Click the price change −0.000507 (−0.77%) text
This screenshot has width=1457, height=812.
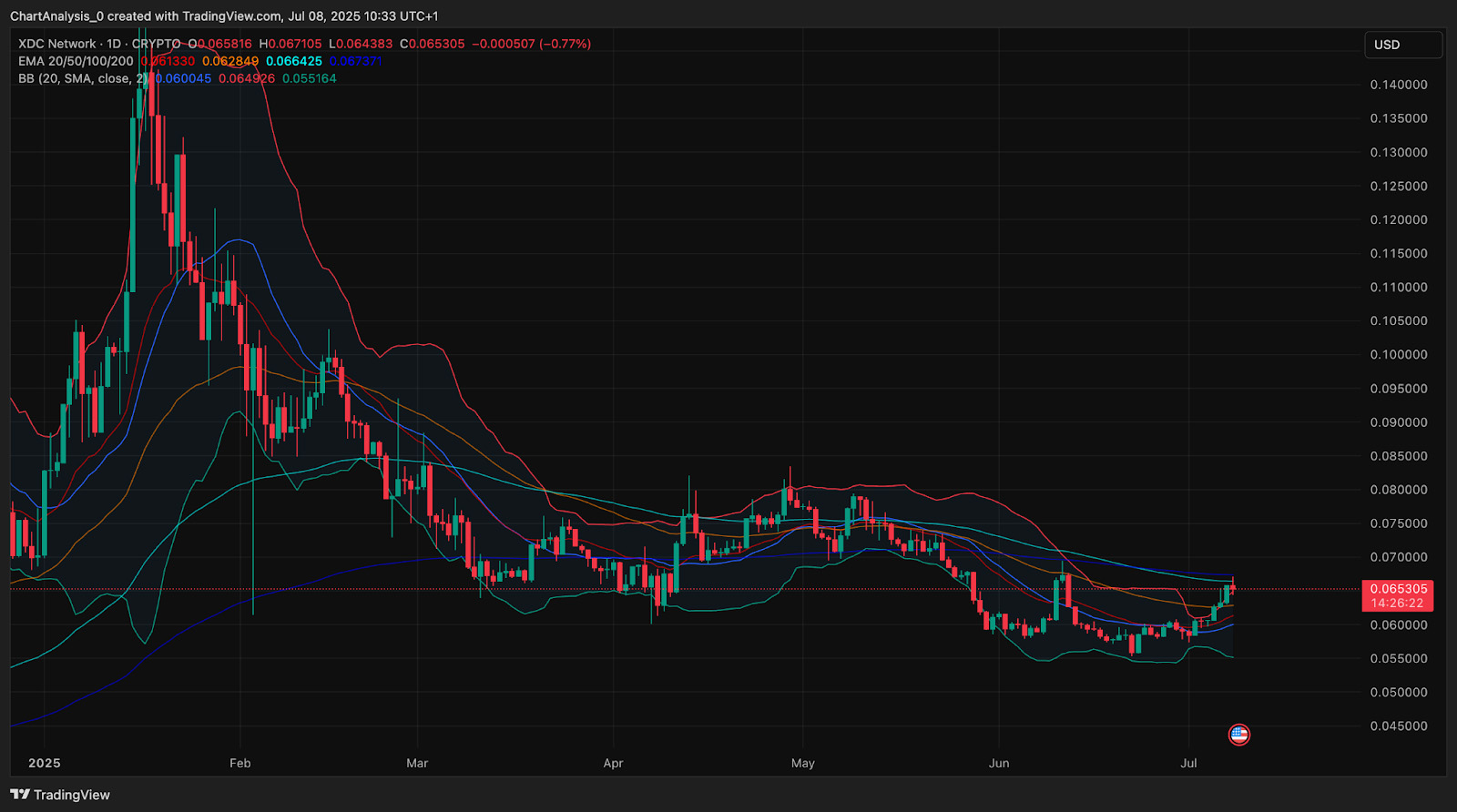point(531,44)
